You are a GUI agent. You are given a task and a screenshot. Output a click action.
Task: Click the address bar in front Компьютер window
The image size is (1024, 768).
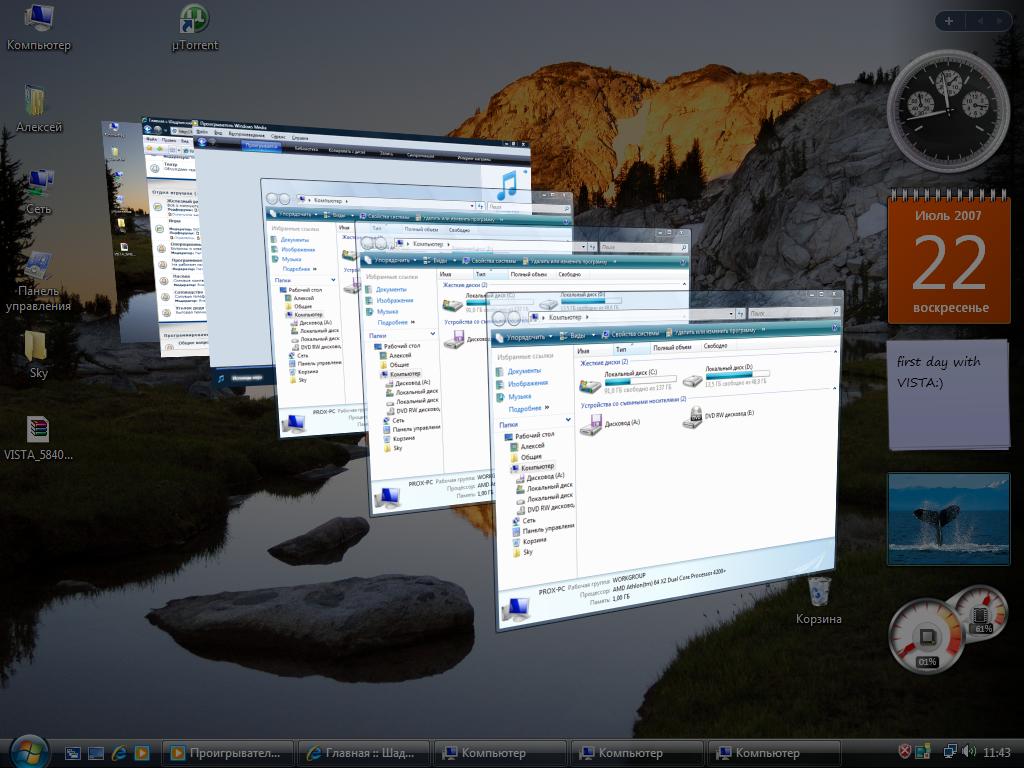point(630,315)
